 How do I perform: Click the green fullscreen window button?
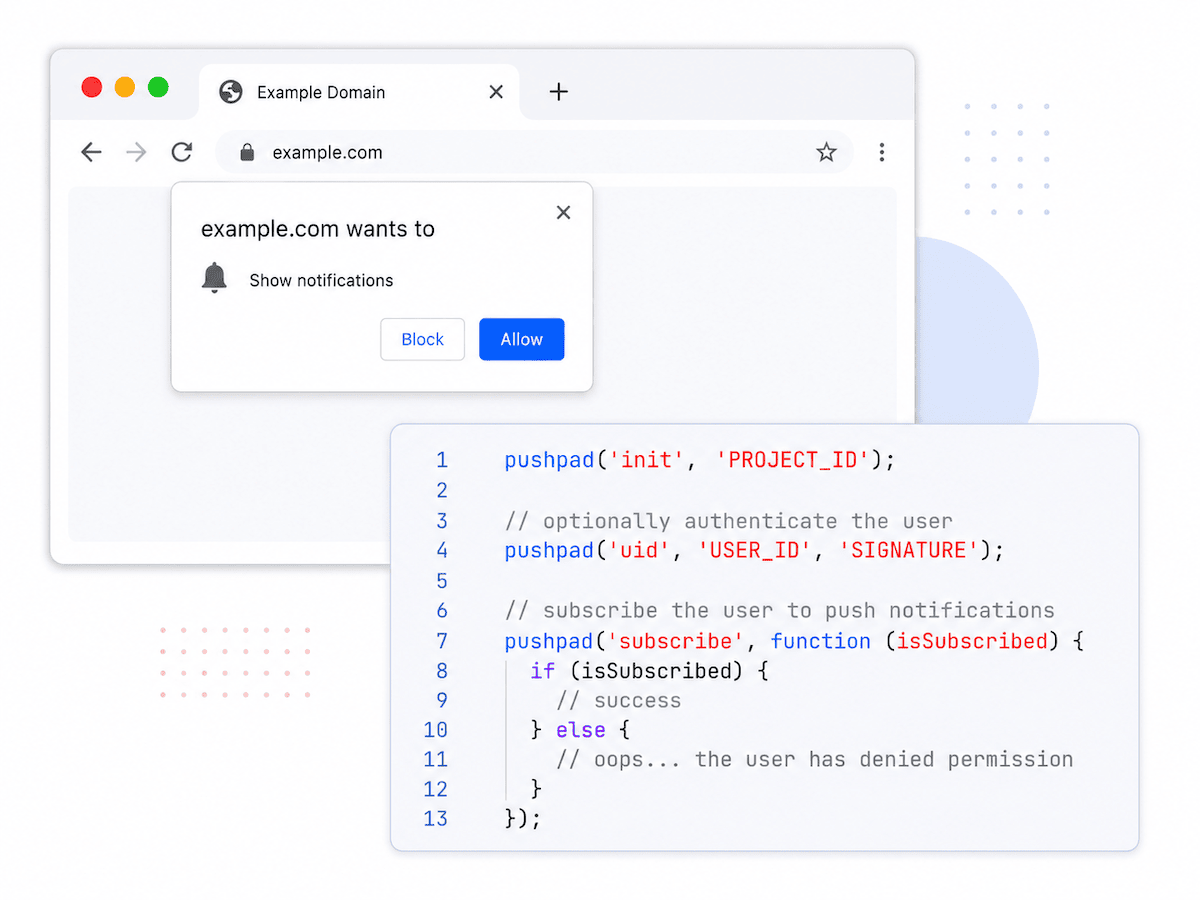tap(158, 87)
